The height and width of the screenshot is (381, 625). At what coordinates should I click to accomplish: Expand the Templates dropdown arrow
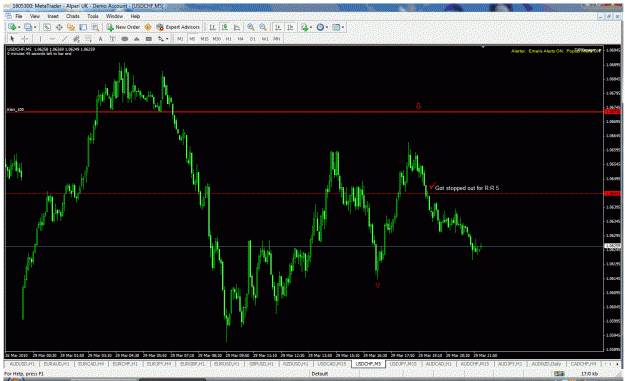(343, 27)
